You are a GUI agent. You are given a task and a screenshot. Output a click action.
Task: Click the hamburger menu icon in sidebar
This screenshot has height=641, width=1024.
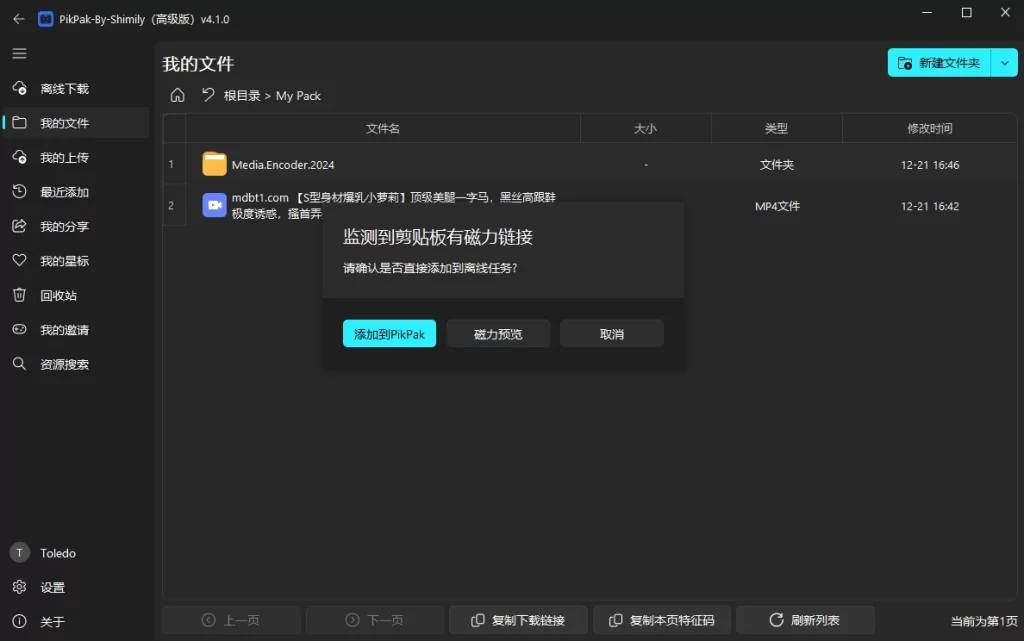point(19,54)
